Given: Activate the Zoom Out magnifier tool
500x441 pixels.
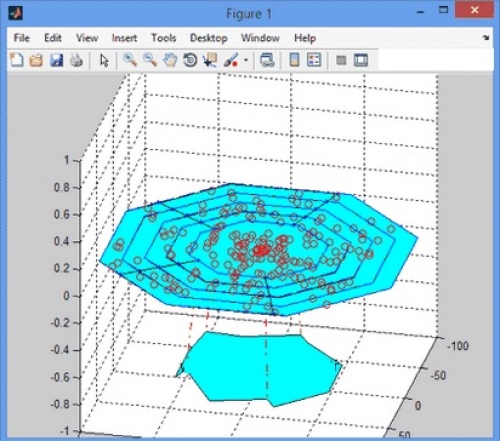Looking at the screenshot, I should (x=150, y=60).
